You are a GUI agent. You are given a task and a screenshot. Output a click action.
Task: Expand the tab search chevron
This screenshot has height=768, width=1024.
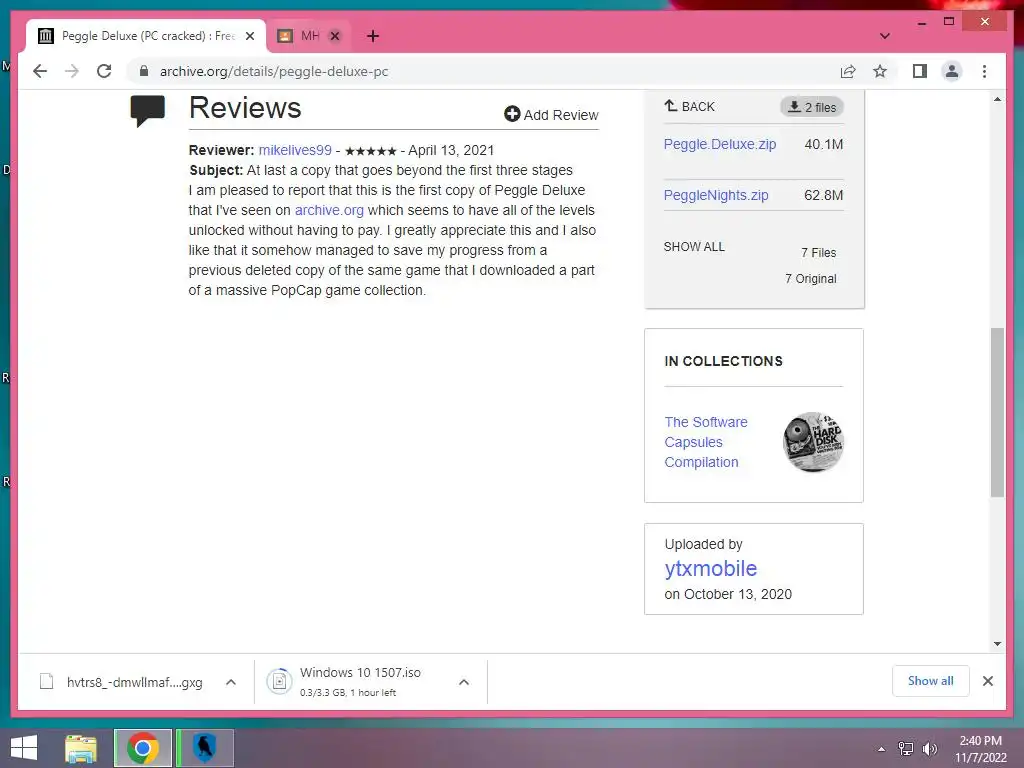tap(884, 36)
